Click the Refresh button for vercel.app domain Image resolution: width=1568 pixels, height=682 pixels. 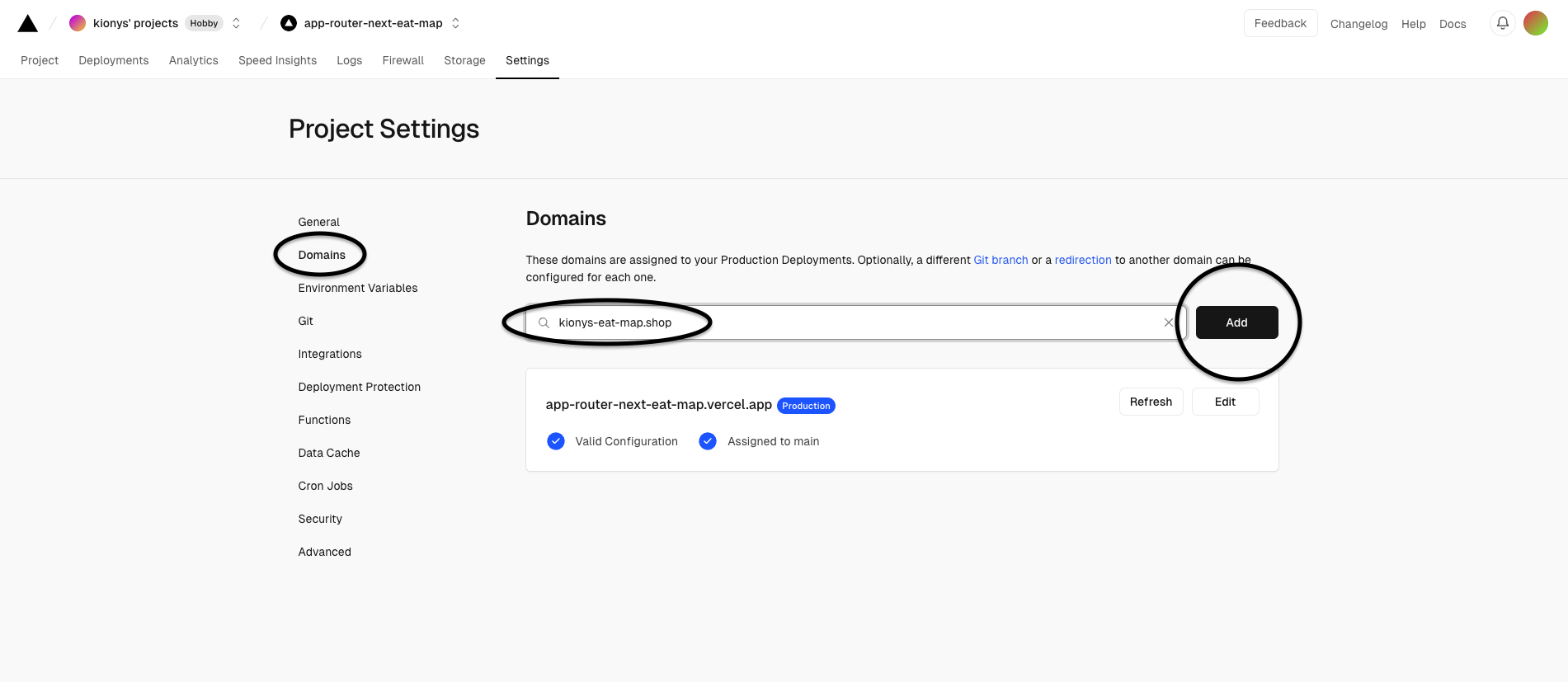click(x=1151, y=402)
